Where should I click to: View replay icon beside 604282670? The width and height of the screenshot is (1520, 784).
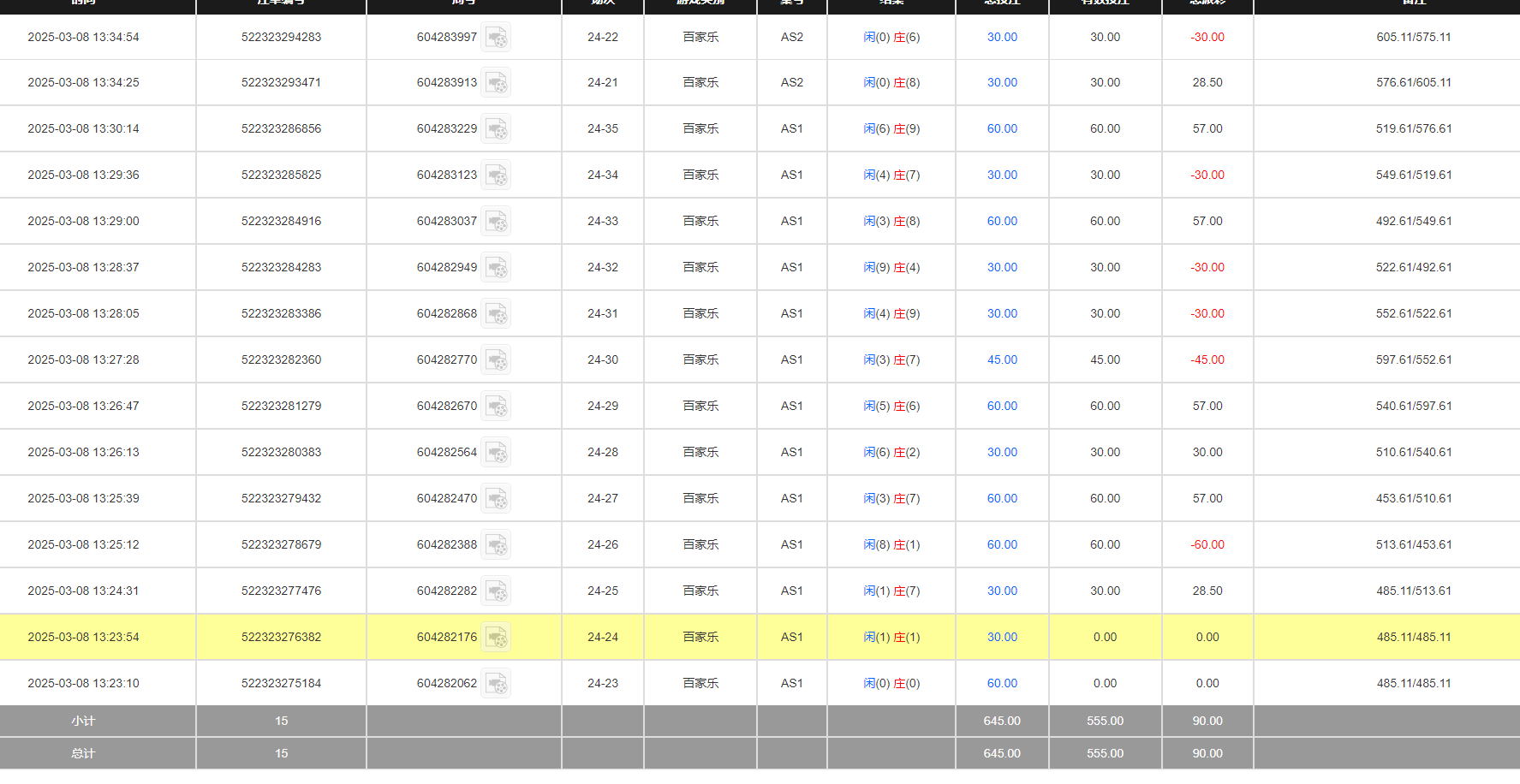(496, 407)
